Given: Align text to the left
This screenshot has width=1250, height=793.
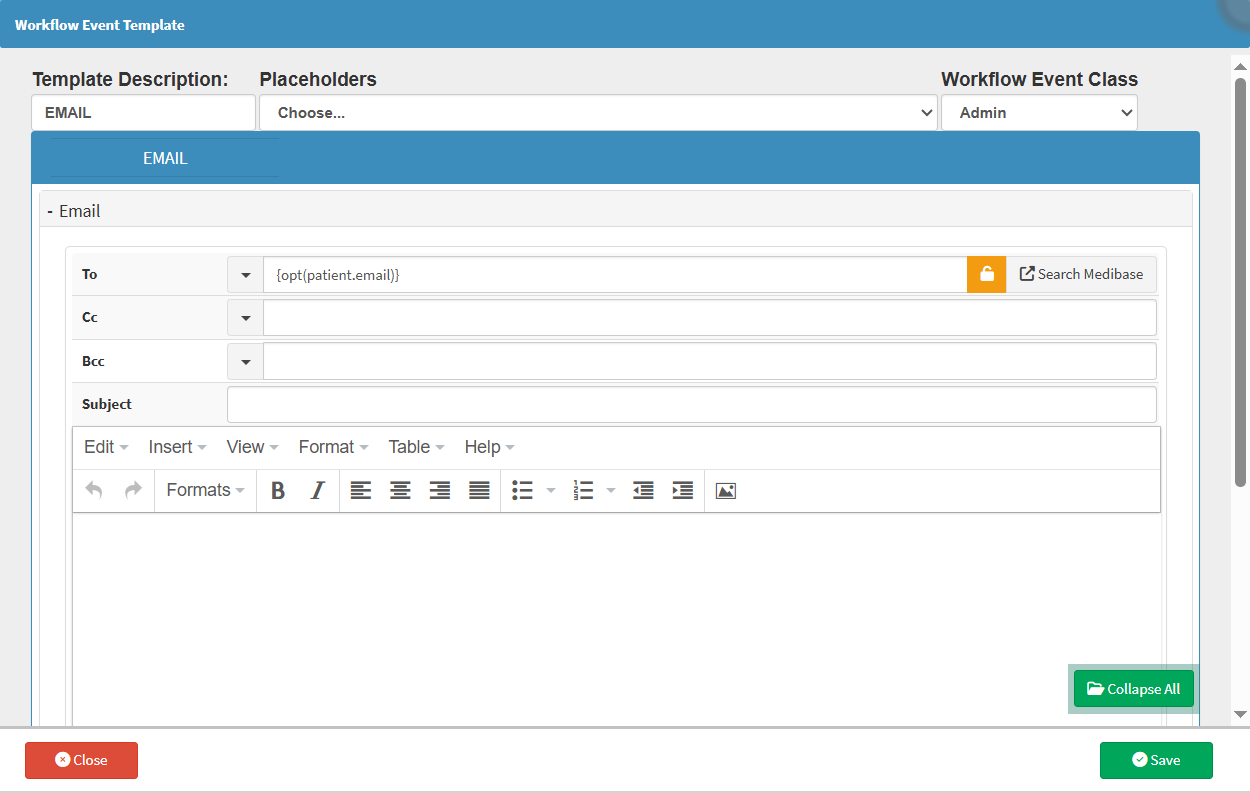Looking at the screenshot, I should tap(360, 491).
